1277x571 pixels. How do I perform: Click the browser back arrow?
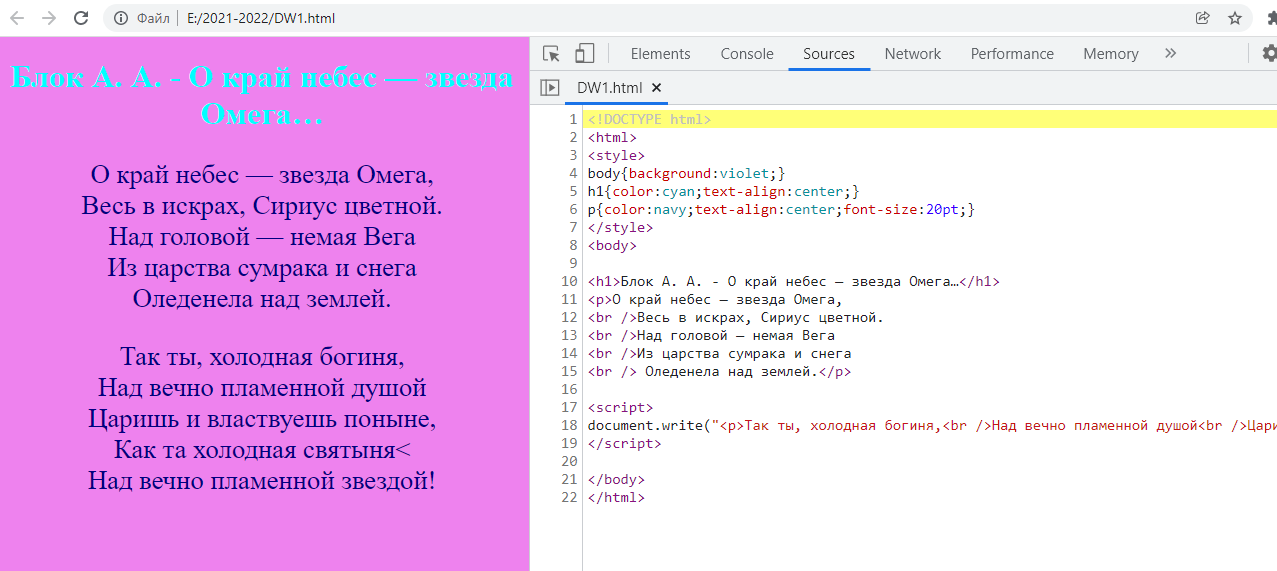coord(17,18)
